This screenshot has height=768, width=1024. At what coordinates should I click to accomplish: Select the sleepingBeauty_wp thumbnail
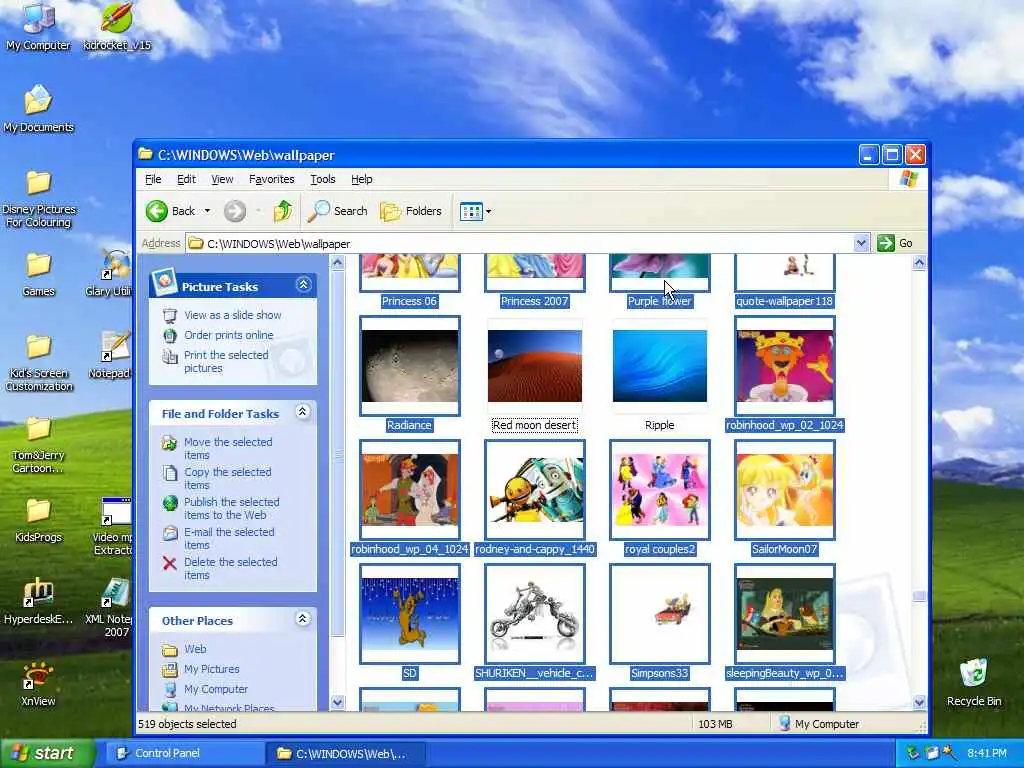[785, 614]
